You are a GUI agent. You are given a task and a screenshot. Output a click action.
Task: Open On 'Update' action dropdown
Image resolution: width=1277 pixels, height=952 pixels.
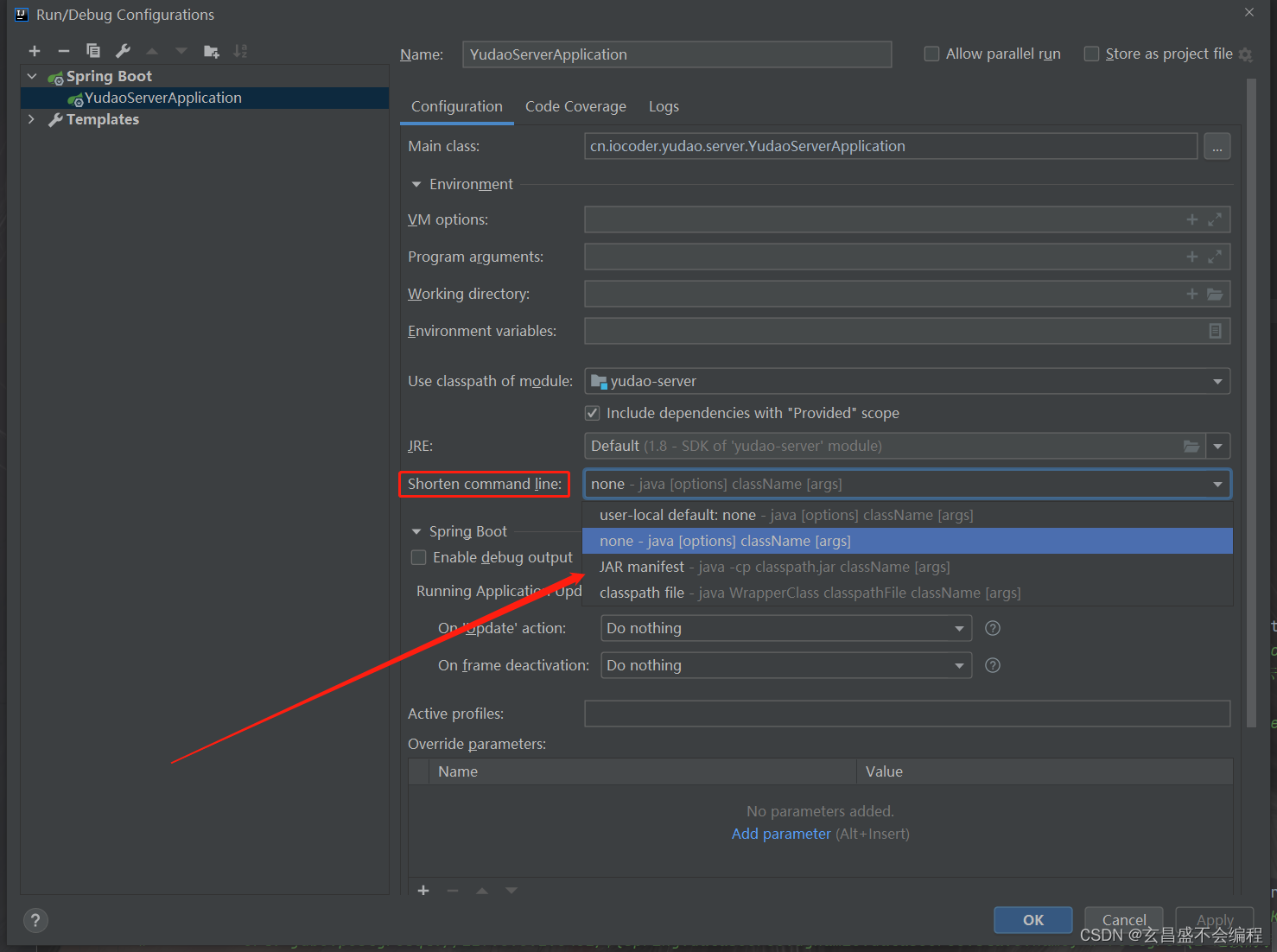pyautogui.click(x=786, y=628)
